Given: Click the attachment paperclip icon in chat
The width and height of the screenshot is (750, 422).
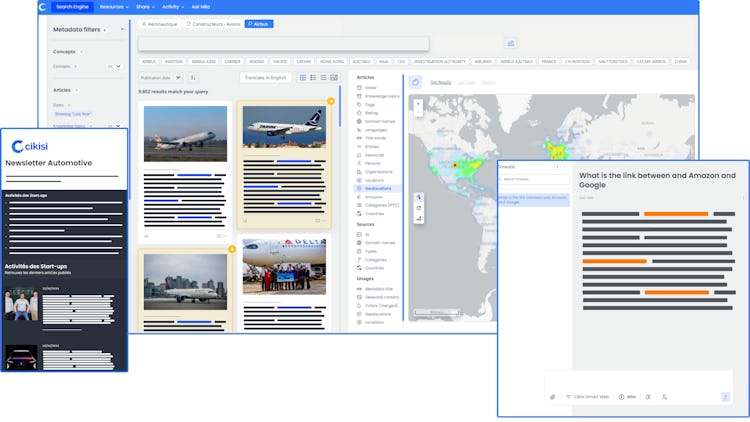Looking at the screenshot, I should click(x=552, y=397).
